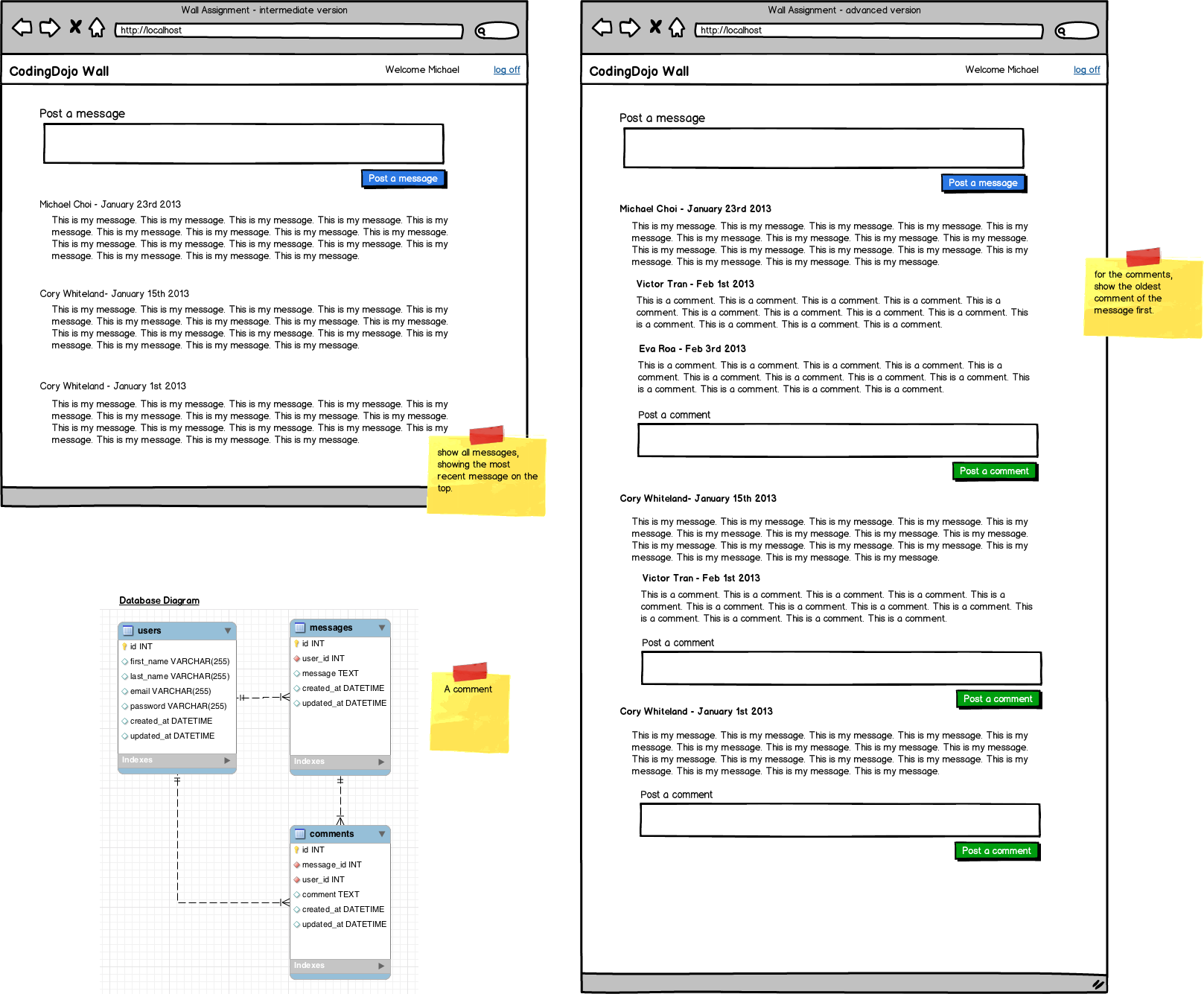
Task: Collapse the messages table header arrow
Action: [x=382, y=628]
